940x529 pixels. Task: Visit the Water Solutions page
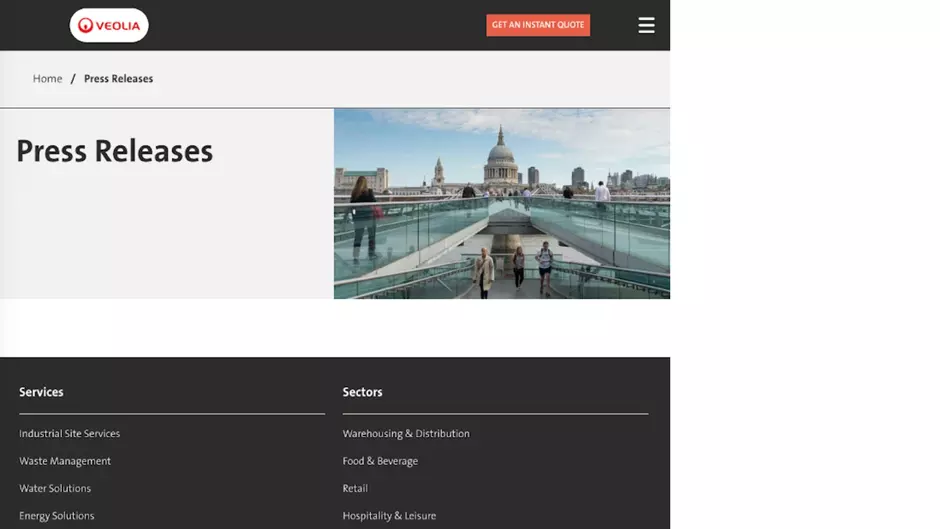pos(55,488)
